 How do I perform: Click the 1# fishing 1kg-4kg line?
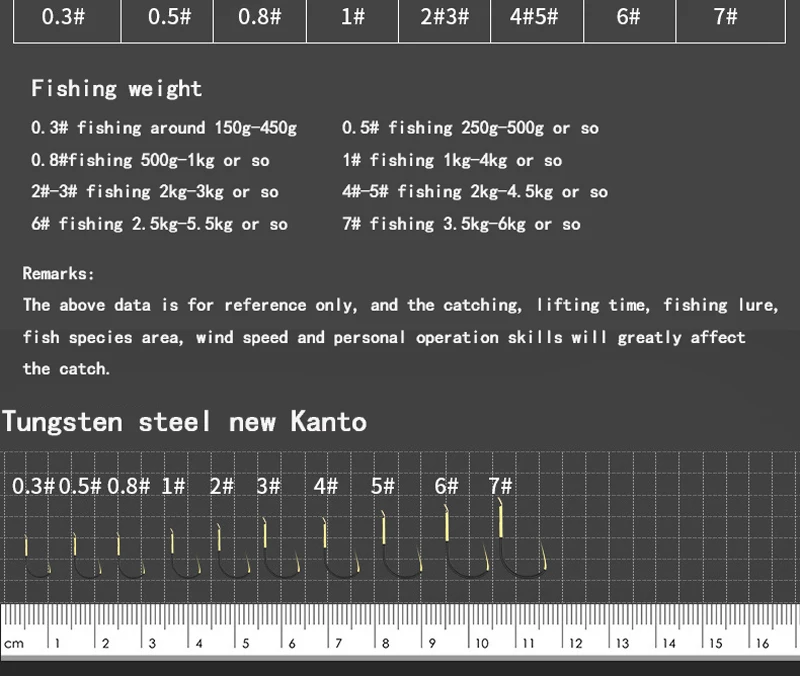(x=452, y=160)
